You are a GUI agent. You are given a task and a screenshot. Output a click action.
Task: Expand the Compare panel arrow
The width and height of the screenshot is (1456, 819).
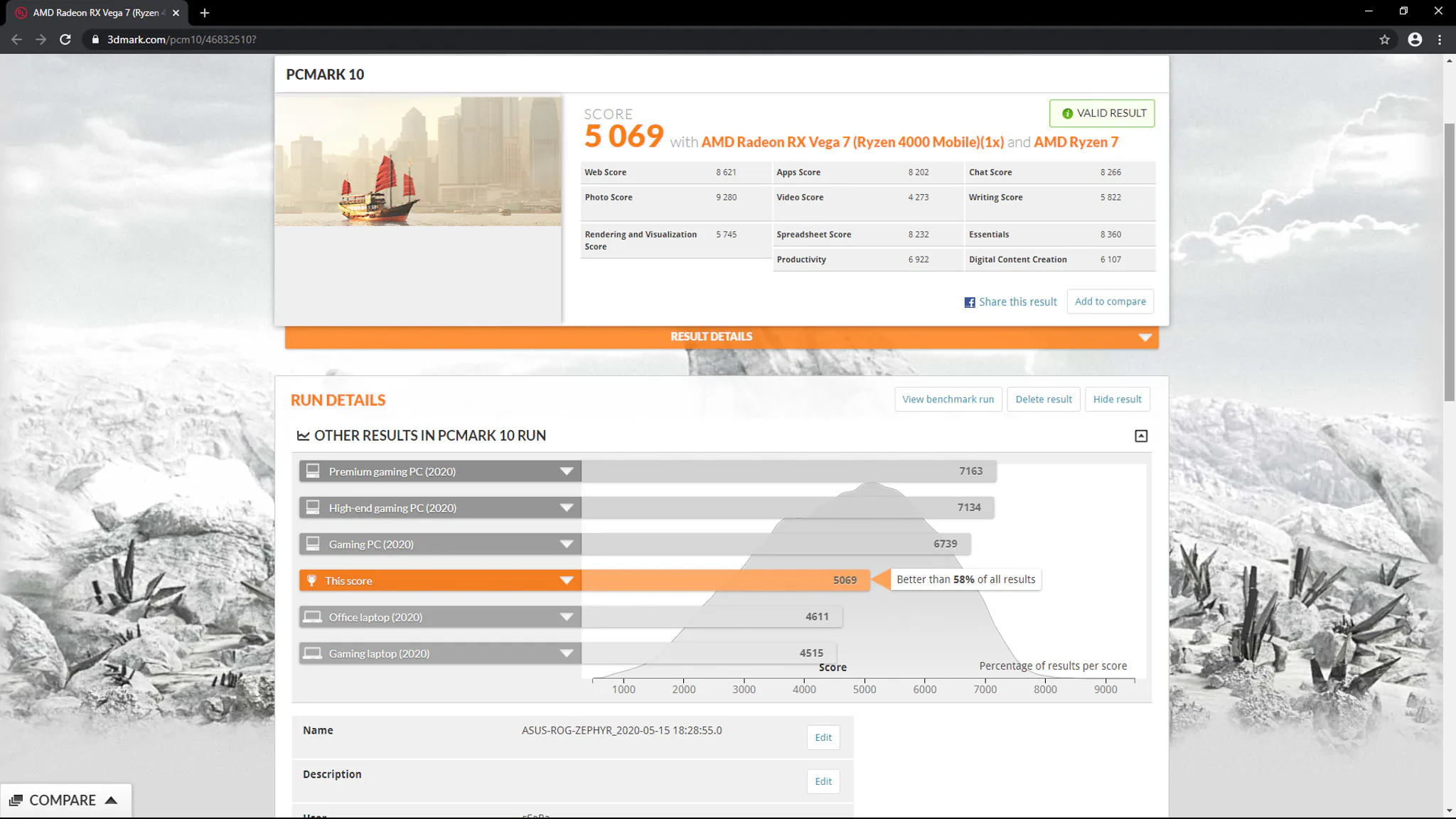click(x=111, y=800)
